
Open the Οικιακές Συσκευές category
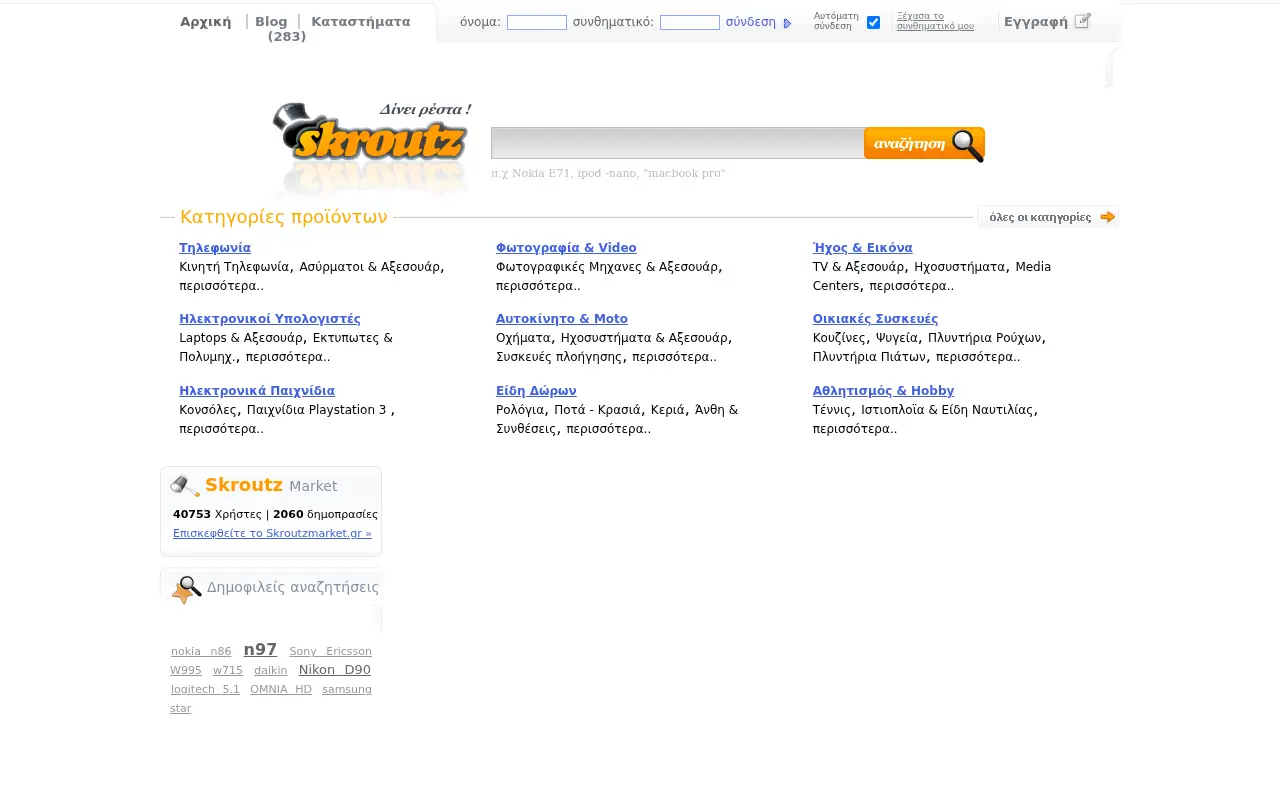click(876, 319)
